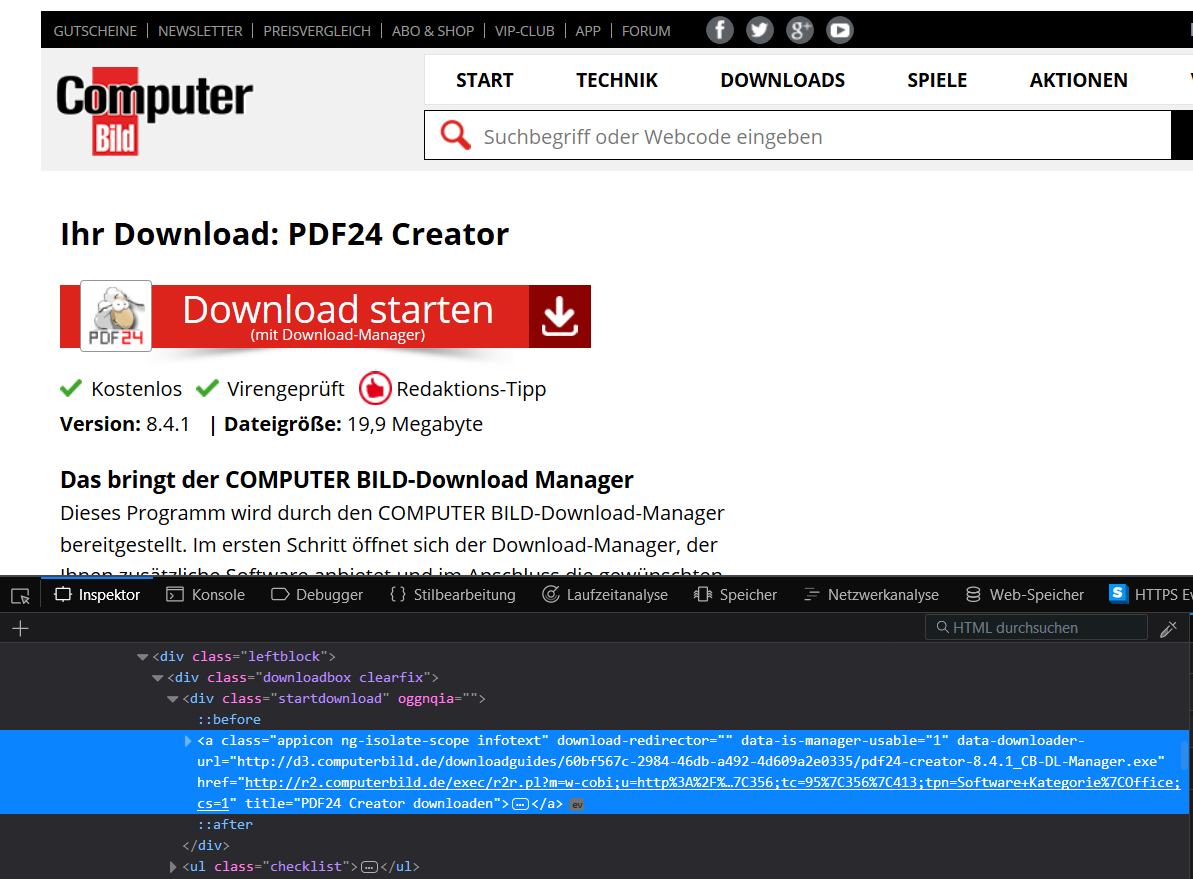Click the Redaktions-Tipp thumbs-up badge

pyautogui.click(x=375, y=389)
